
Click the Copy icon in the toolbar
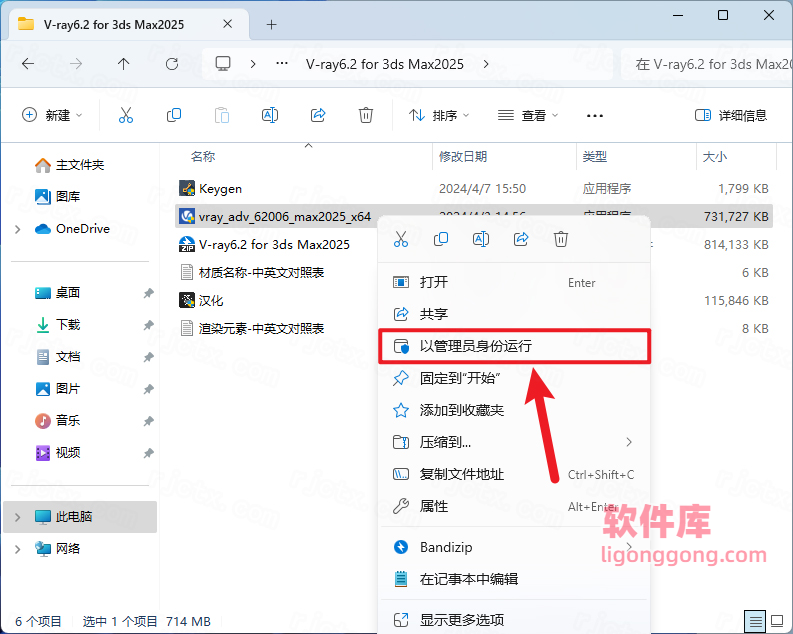click(173, 115)
